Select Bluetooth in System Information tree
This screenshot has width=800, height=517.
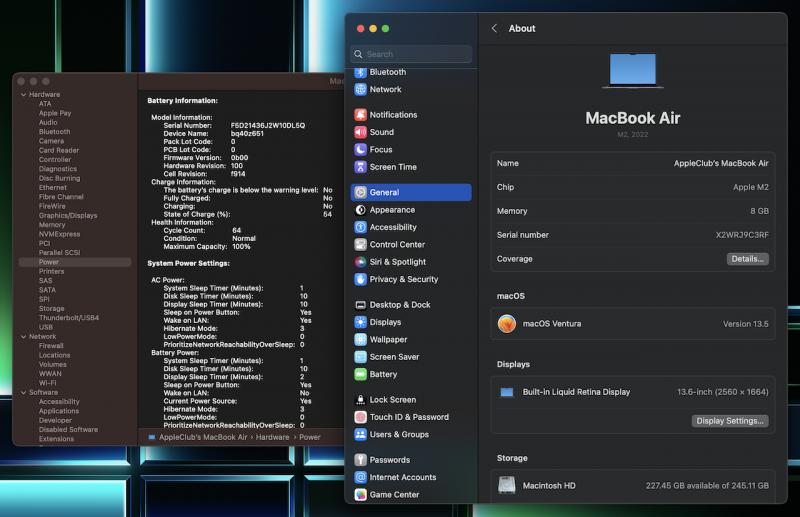click(x=55, y=132)
